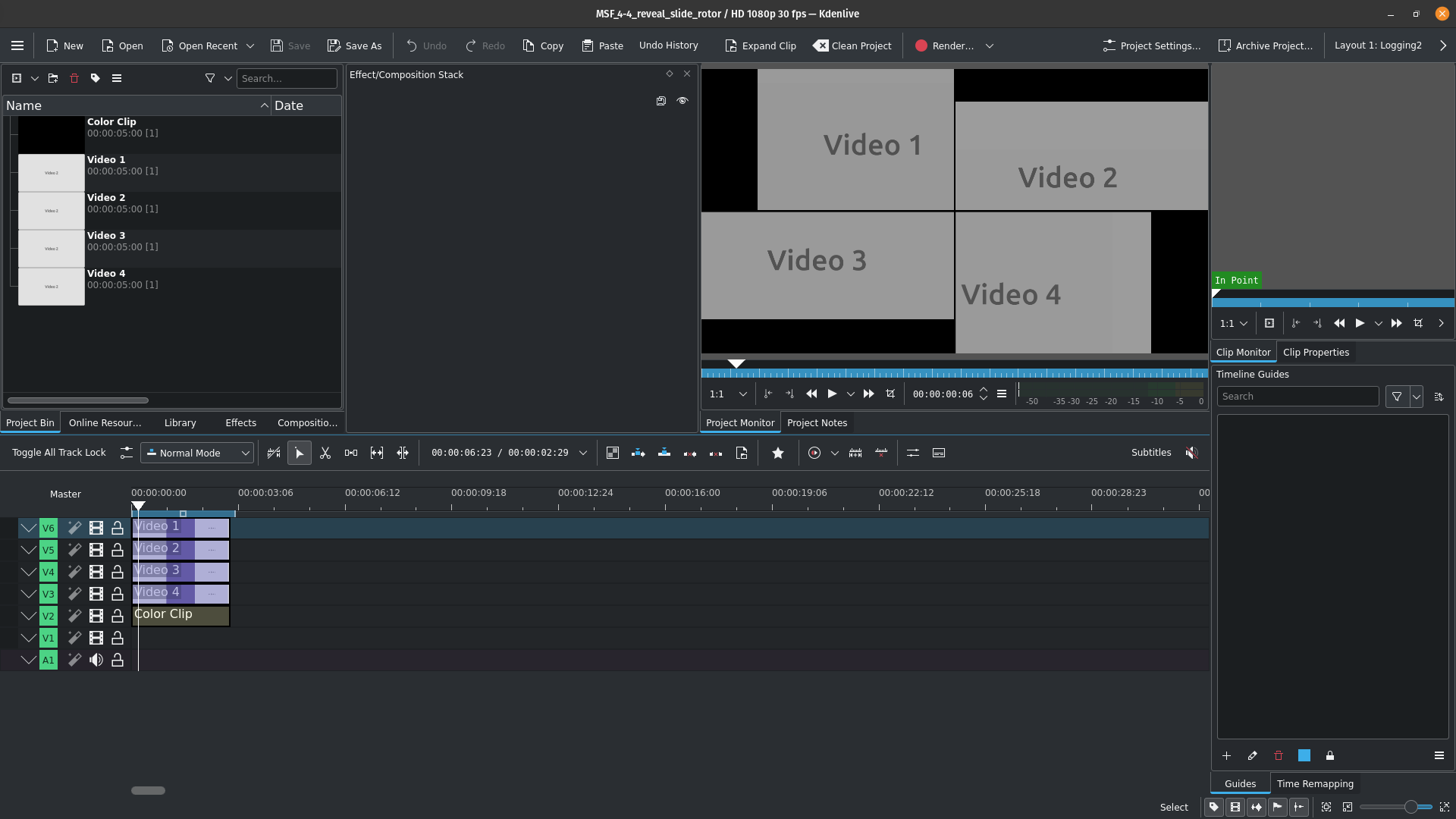Image resolution: width=1456 pixels, height=819 pixels.
Task: Collapse track V6 chevron
Action: [x=28, y=528]
